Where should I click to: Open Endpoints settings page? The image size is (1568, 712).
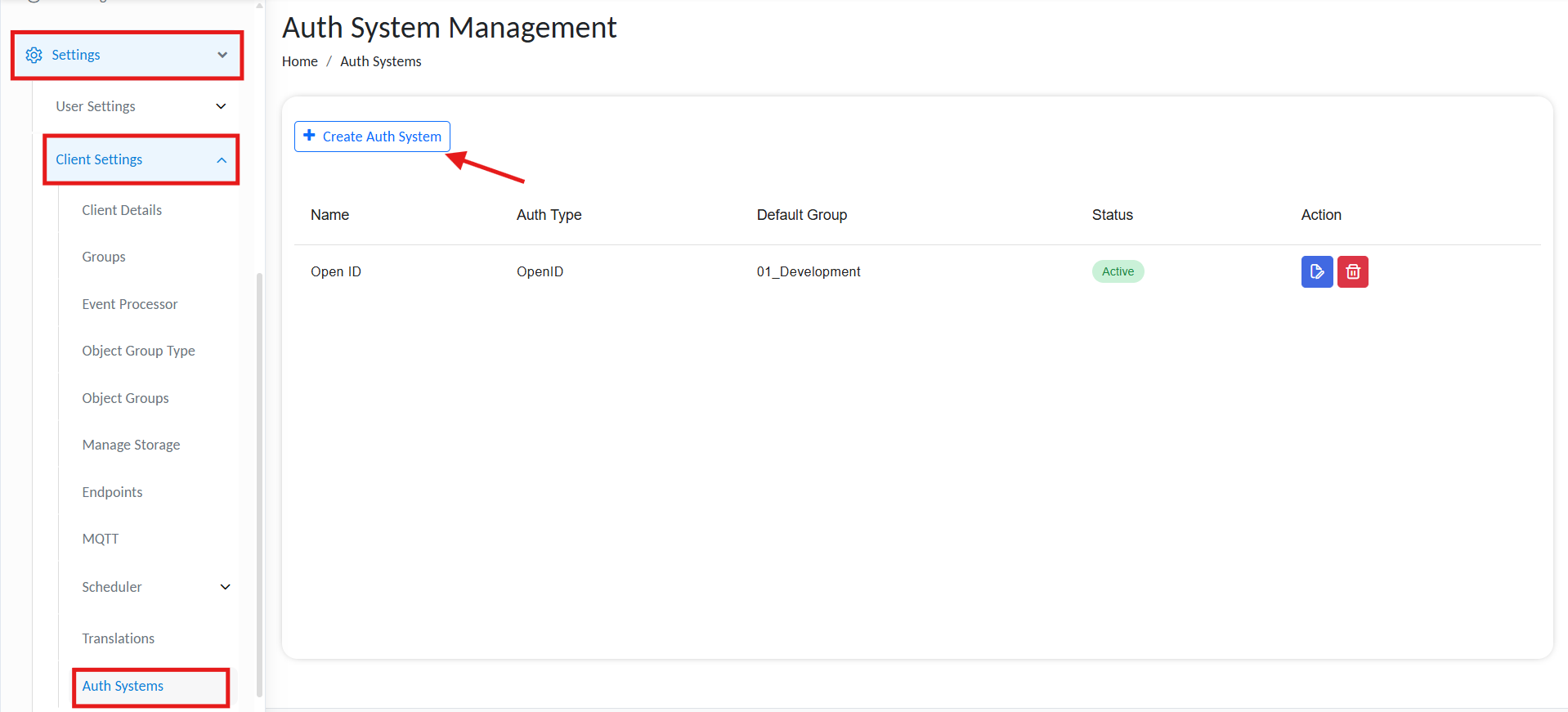(x=112, y=492)
